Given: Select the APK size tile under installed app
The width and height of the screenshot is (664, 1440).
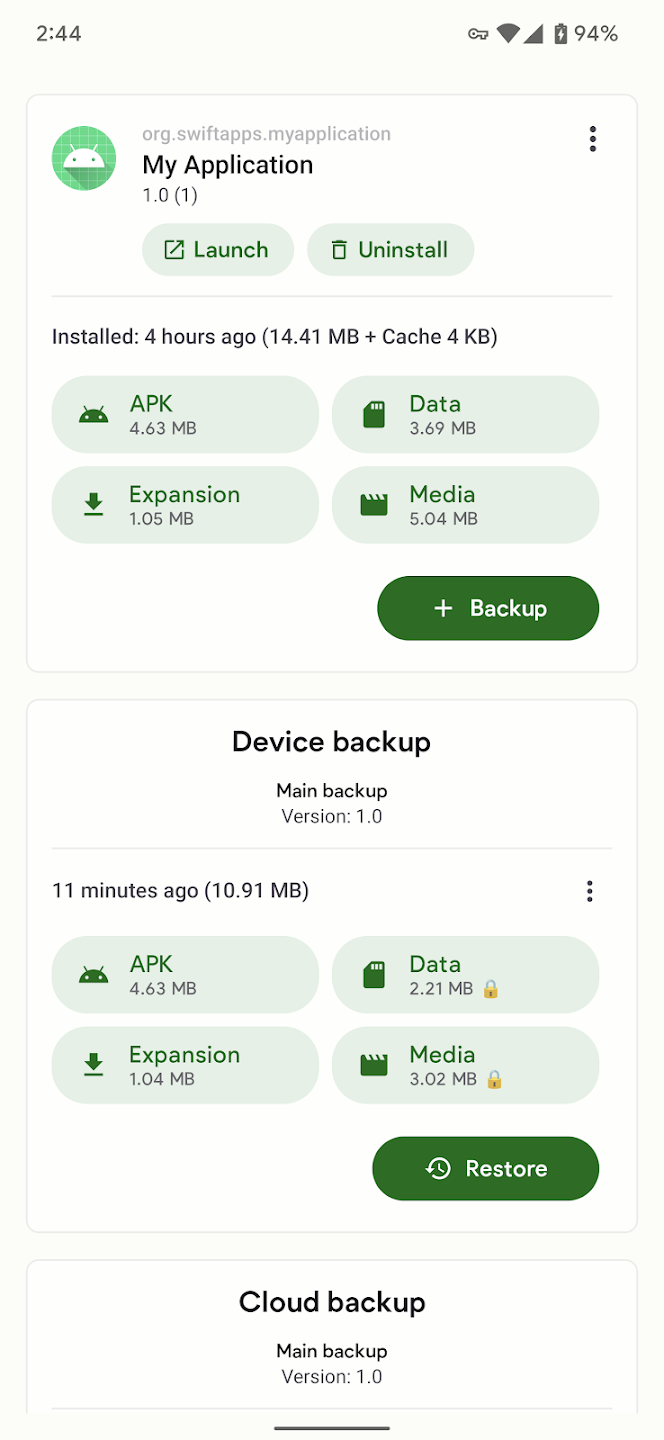Looking at the screenshot, I should (x=185, y=414).
